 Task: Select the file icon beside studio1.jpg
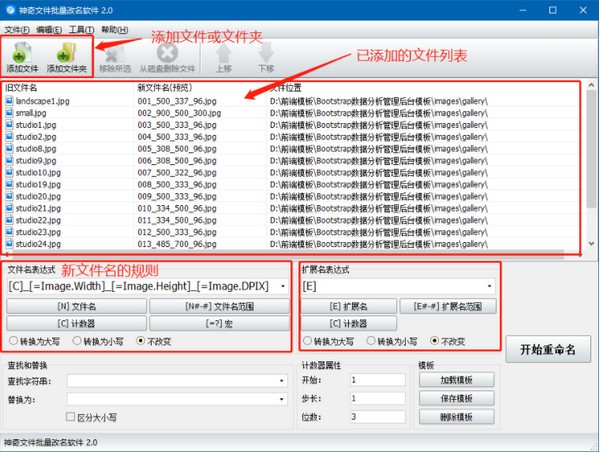[10, 125]
